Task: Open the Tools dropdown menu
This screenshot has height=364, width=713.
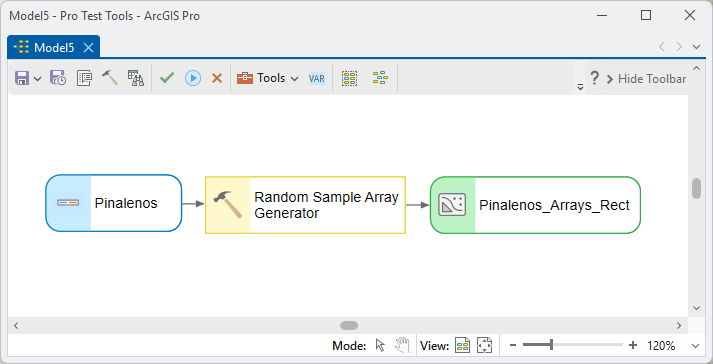Action: pos(267,78)
